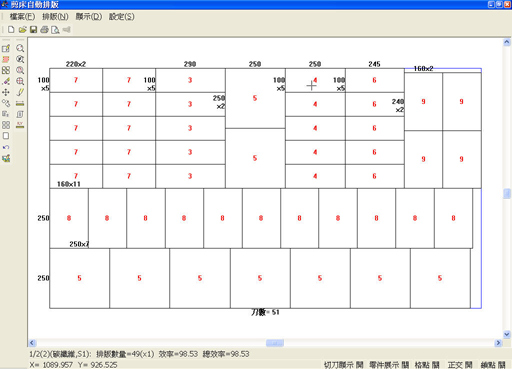
Task: Save the layout with the floppy disk icon
Action: click(x=33, y=30)
